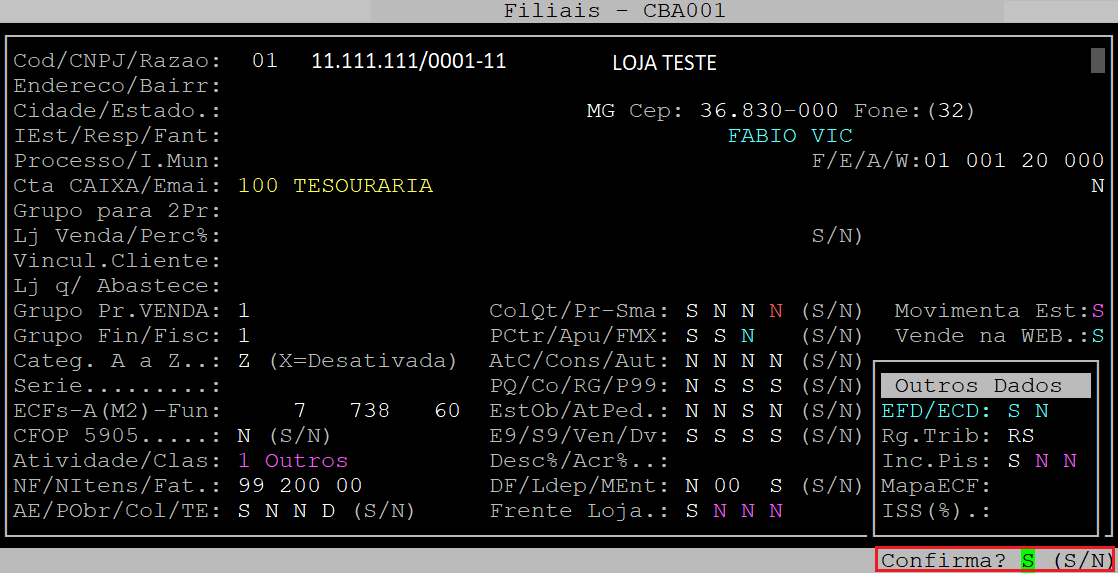
Task: Click the CNPJ number 11.111.111/0001-11
Action: 409,62
